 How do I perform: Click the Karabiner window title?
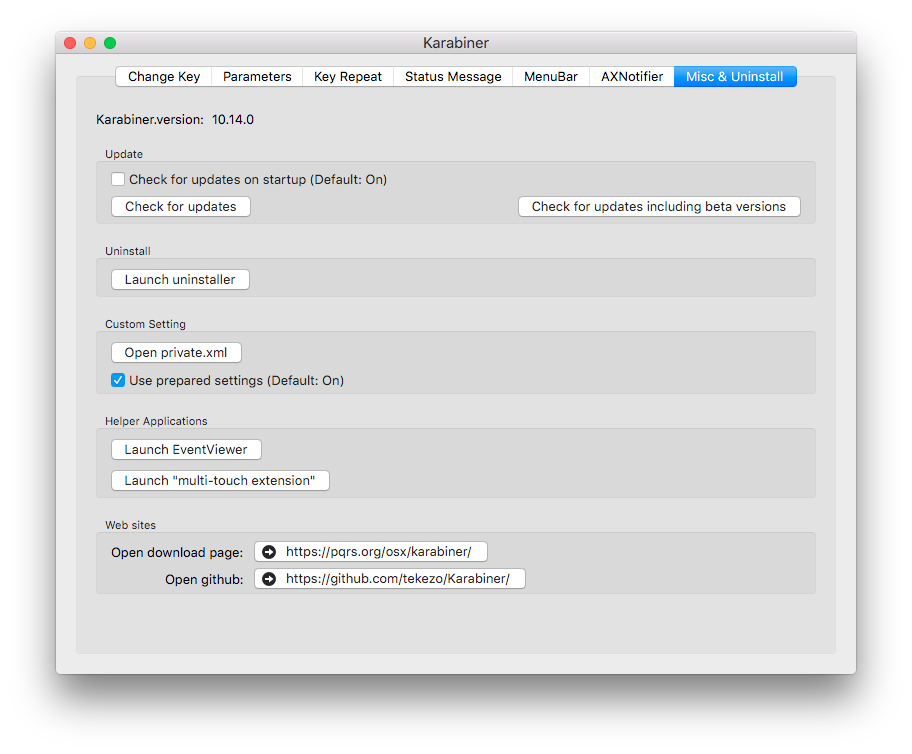pyautogui.click(x=456, y=43)
